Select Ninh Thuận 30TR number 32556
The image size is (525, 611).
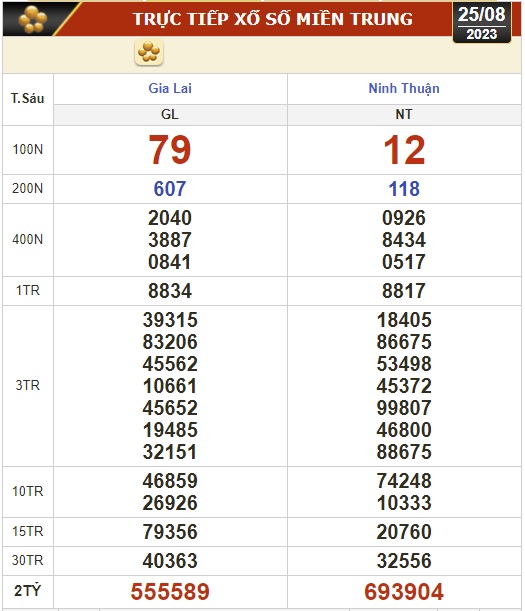point(404,561)
